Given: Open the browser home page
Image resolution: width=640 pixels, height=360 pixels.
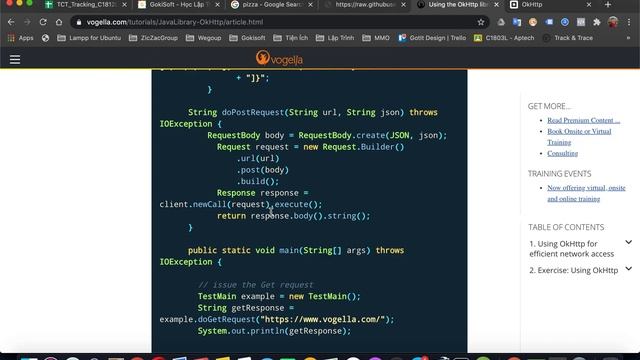Looking at the screenshot, I should coord(59,22).
